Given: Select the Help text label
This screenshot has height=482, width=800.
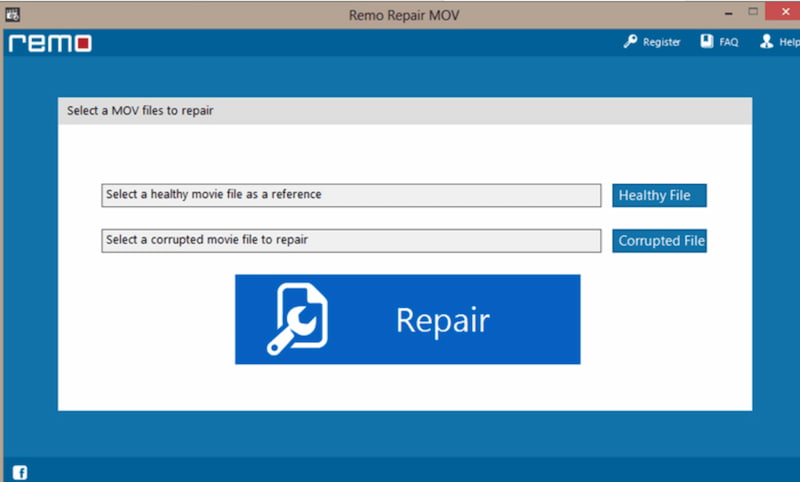Looking at the screenshot, I should (x=788, y=42).
